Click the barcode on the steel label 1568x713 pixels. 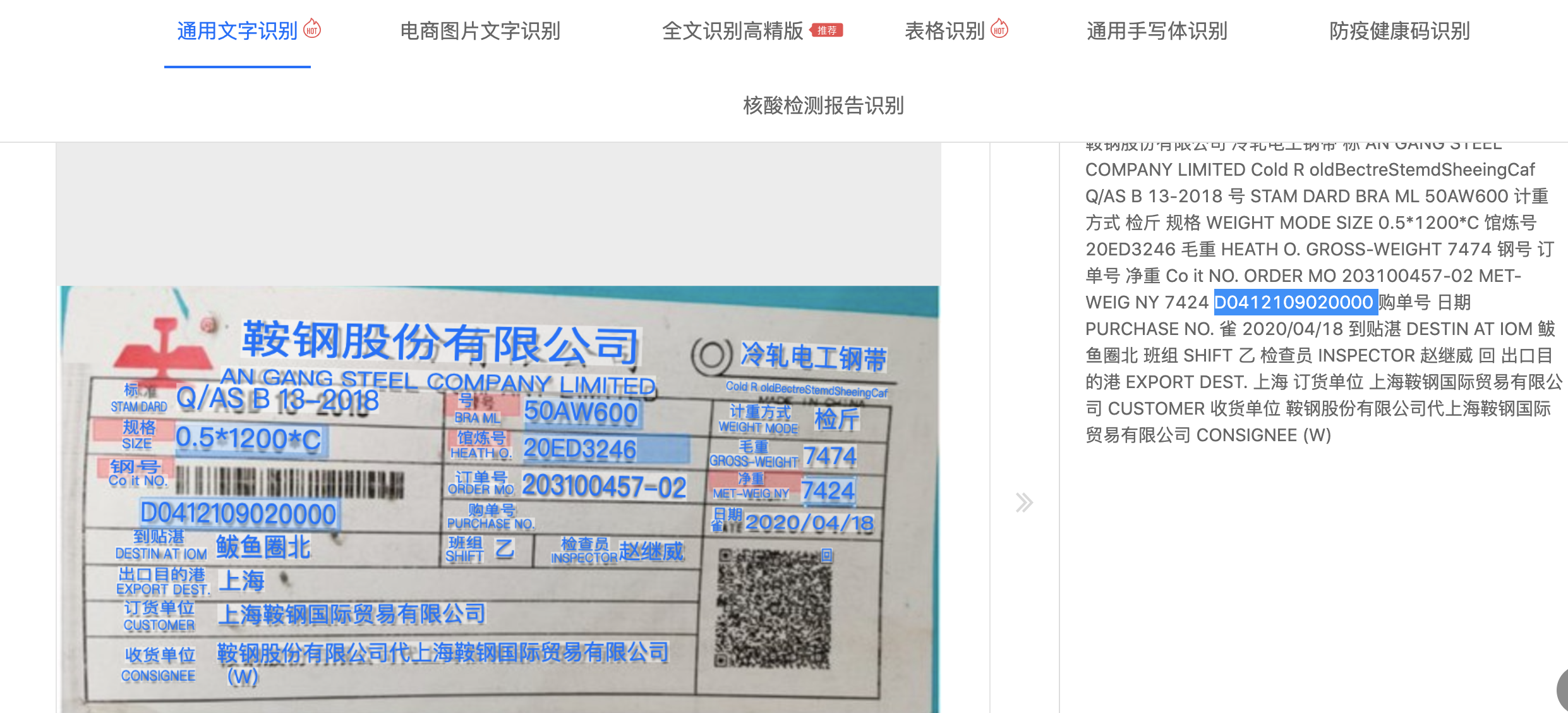pos(289,482)
